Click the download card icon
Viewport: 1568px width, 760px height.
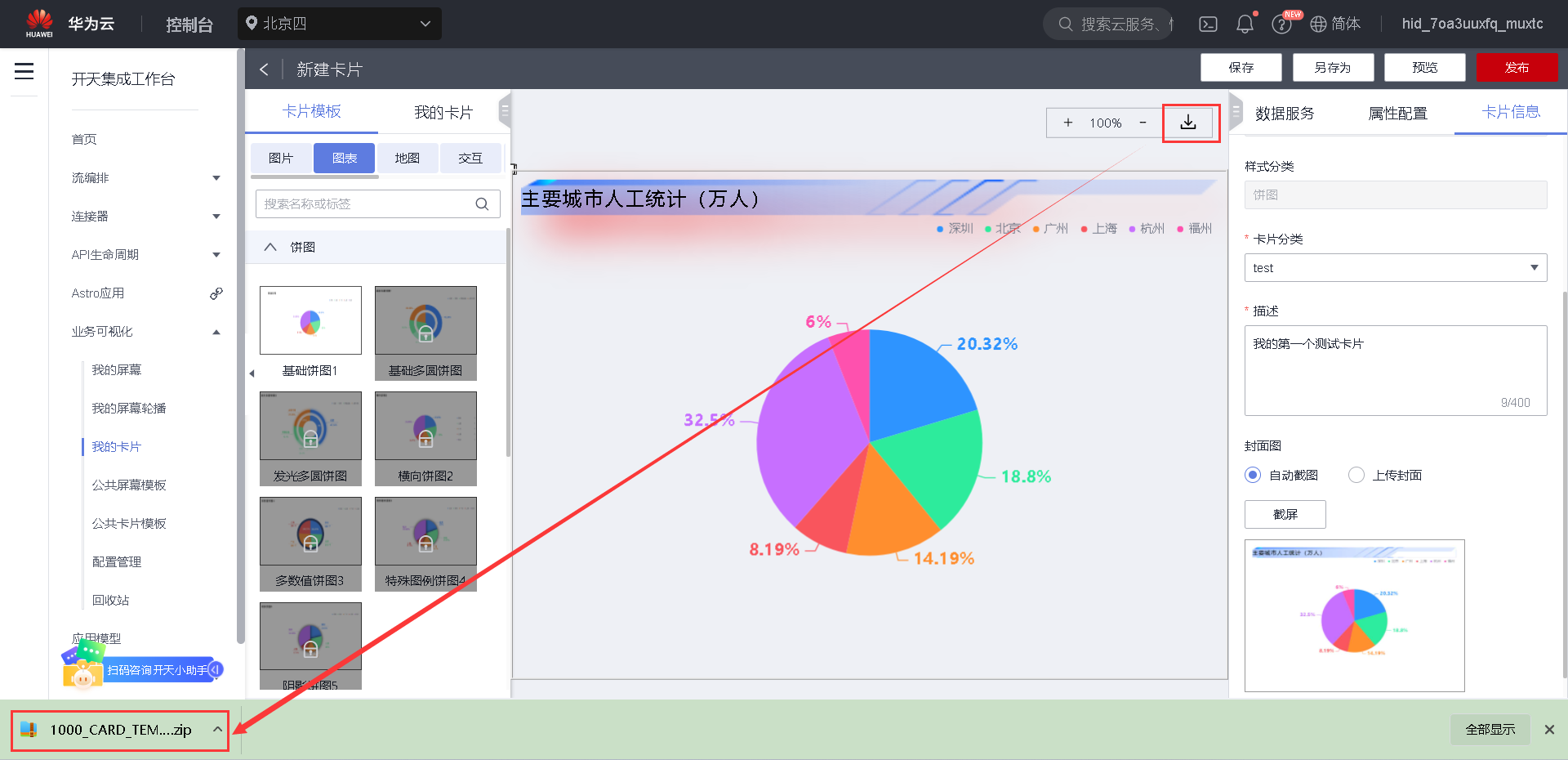(x=1188, y=123)
